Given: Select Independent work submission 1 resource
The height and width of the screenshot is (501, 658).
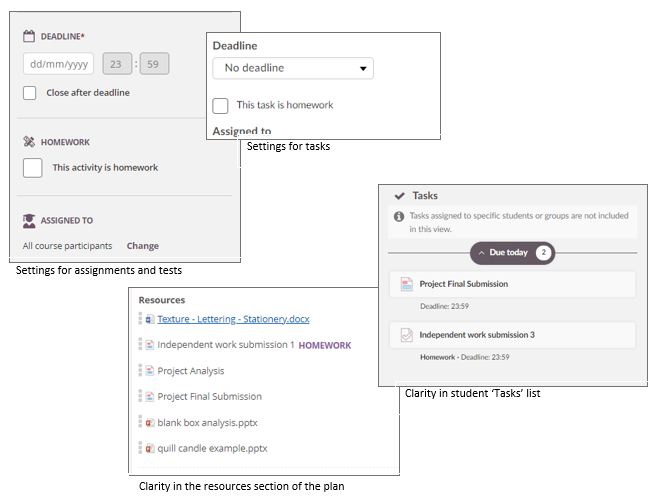Looking at the screenshot, I should click(x=225, y=345).
